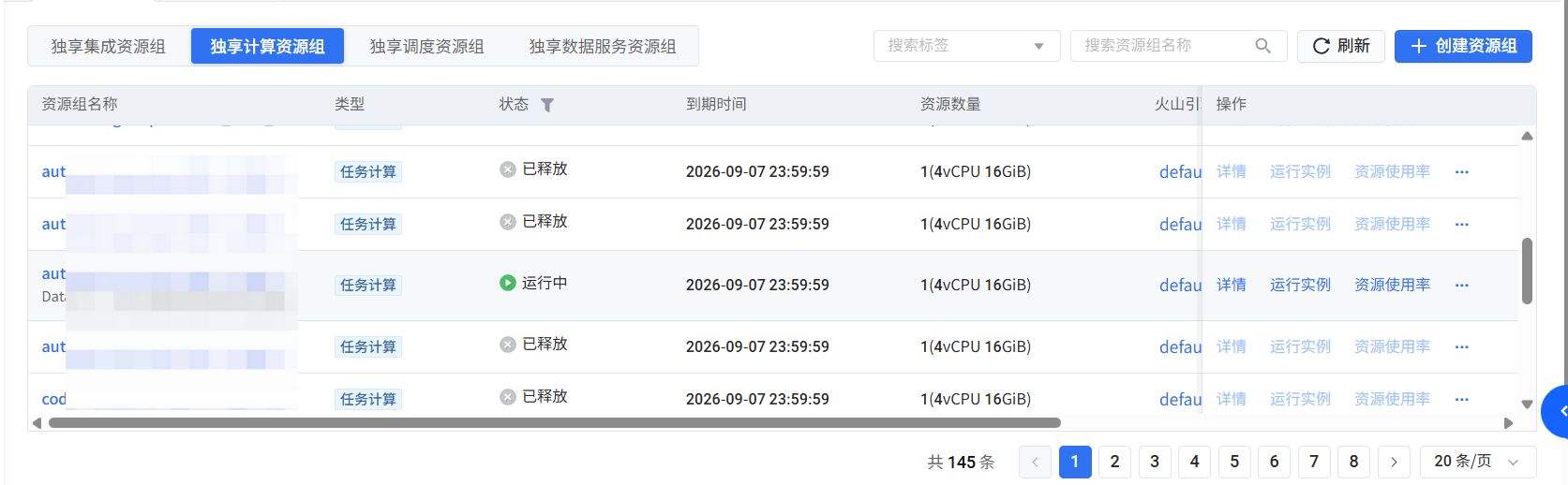Screen dimensions: 1568x485
Task: Click the vertical table scrollbar thumb
Action: [x=1527, y=271]
